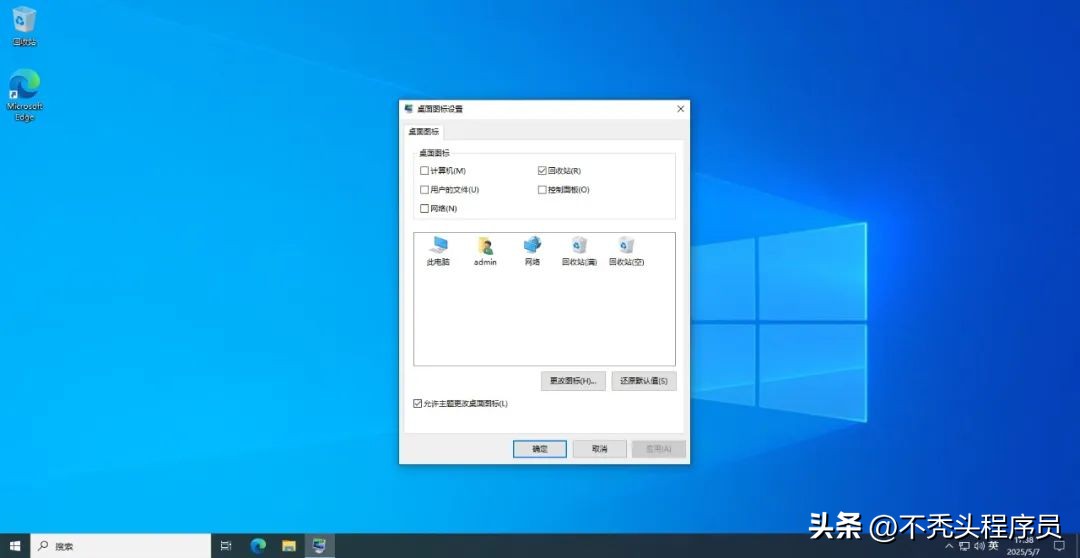The height and width of the screenshot is (558, 1080).
Task: Show hidden system tray icons chevron
Action: pos(949,546)
